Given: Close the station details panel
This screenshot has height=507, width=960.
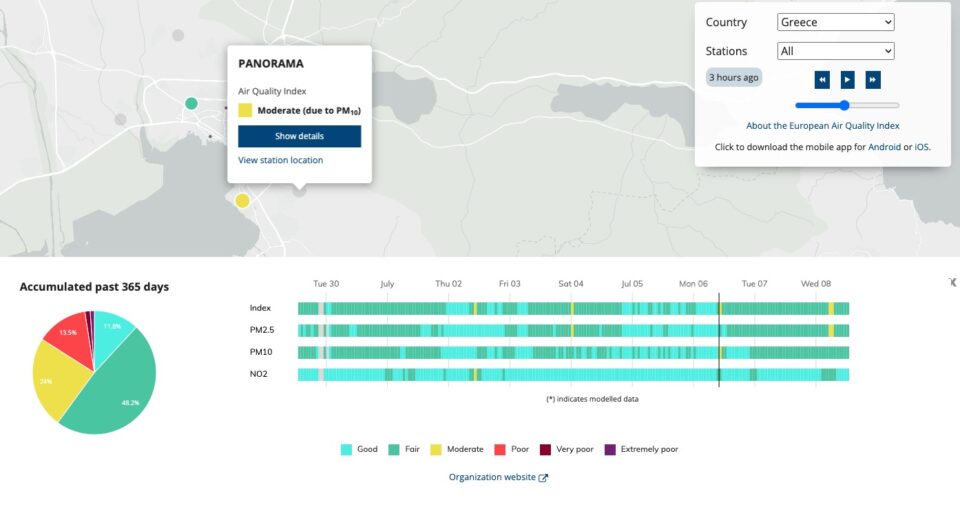Looking at the screenshot, I should tap(953, 282).
